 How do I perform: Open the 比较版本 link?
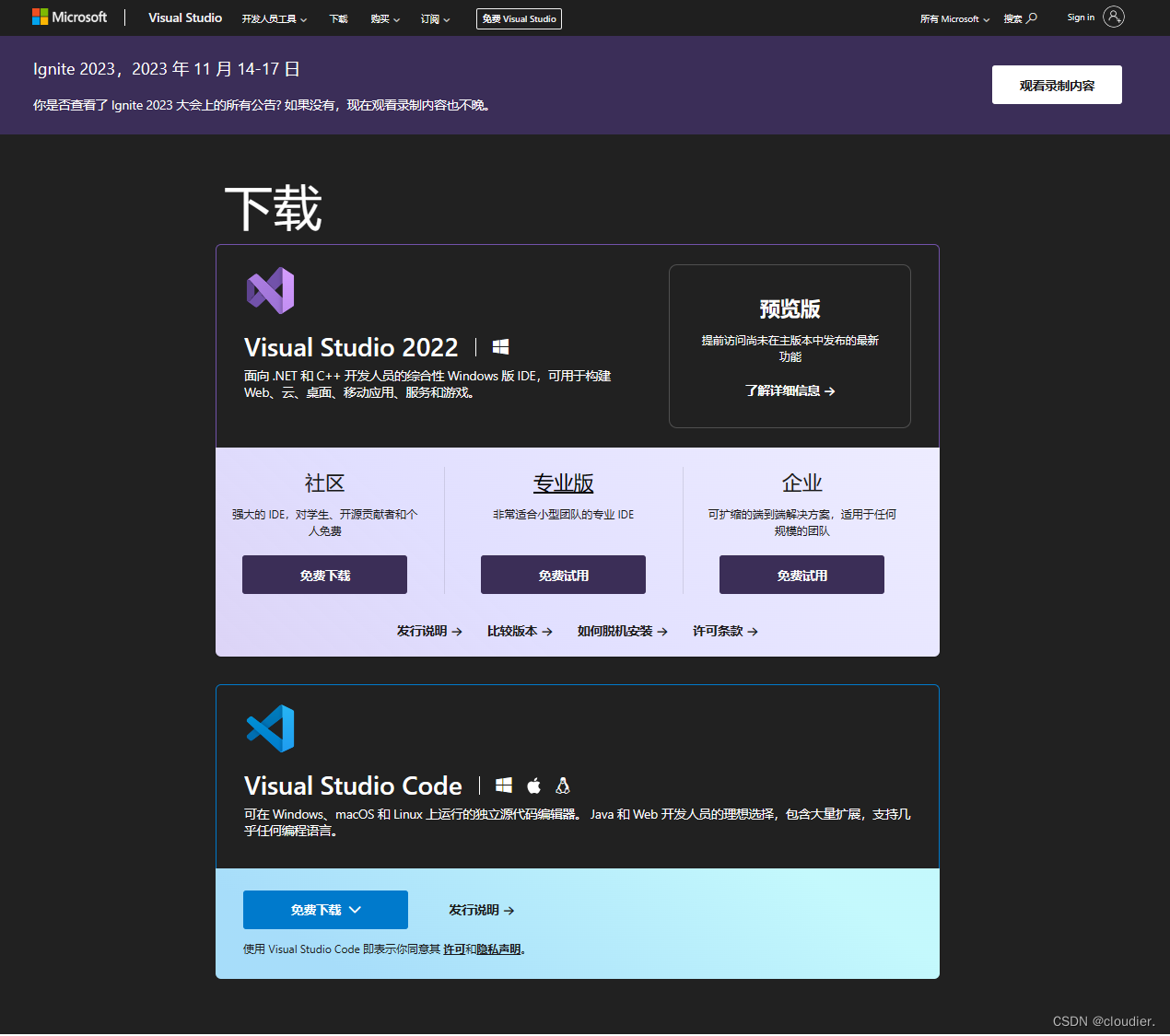point(520,632)
